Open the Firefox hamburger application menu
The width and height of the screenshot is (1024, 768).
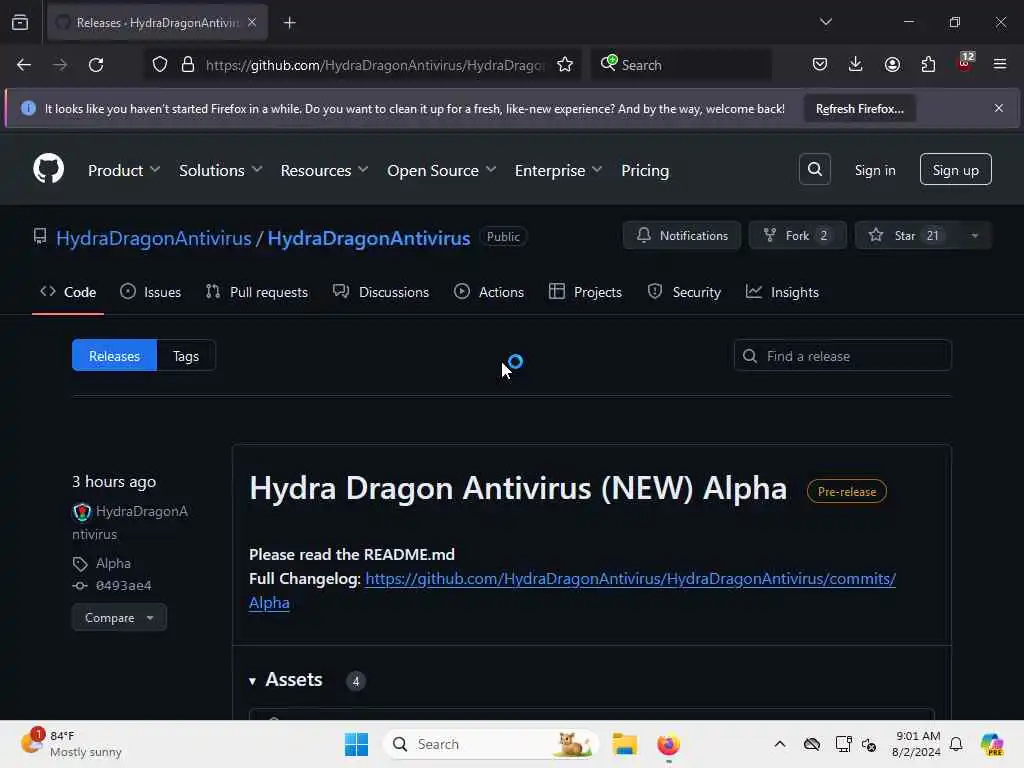[x=1000, y=64]
